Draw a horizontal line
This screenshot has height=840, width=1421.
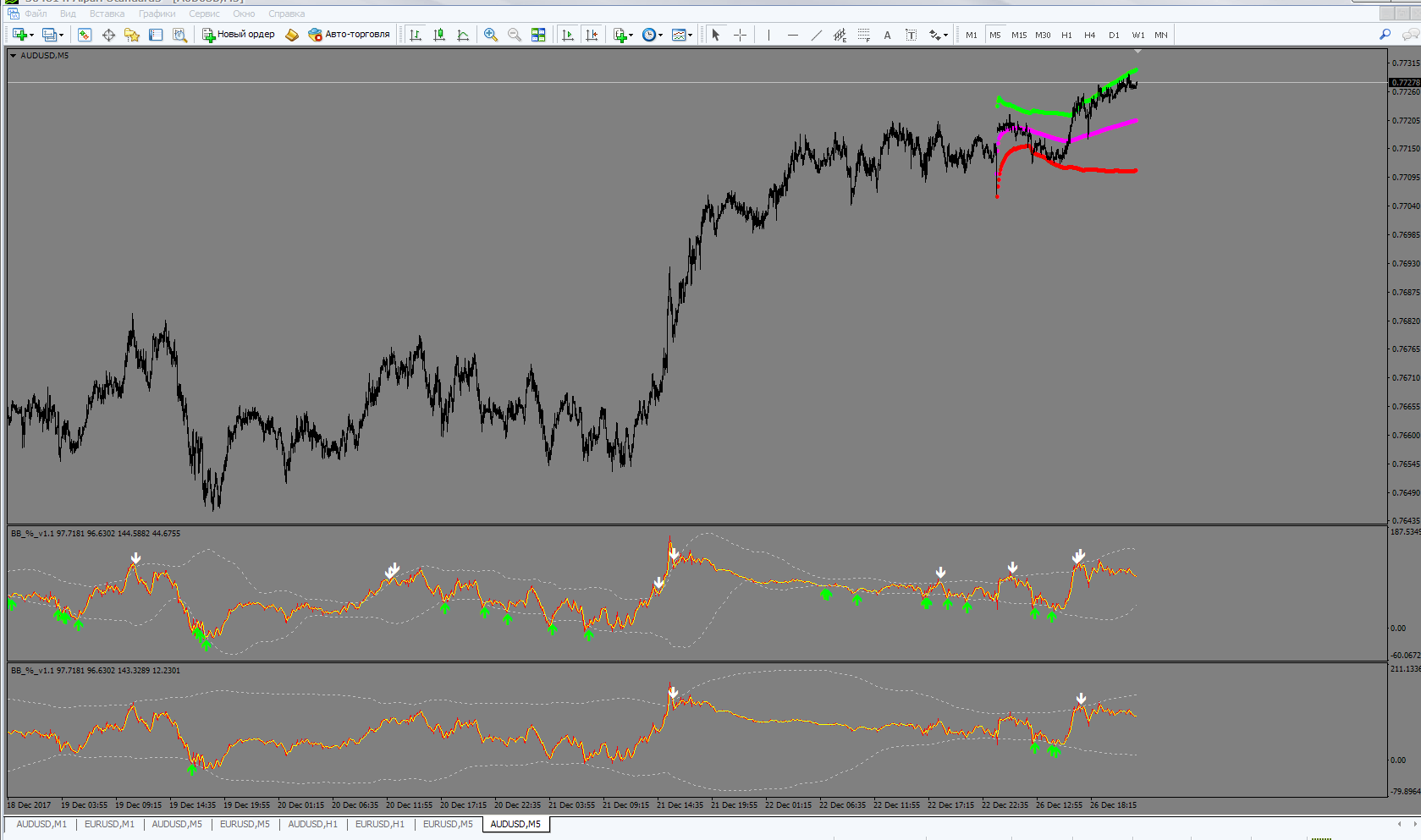tap(792, 35)
